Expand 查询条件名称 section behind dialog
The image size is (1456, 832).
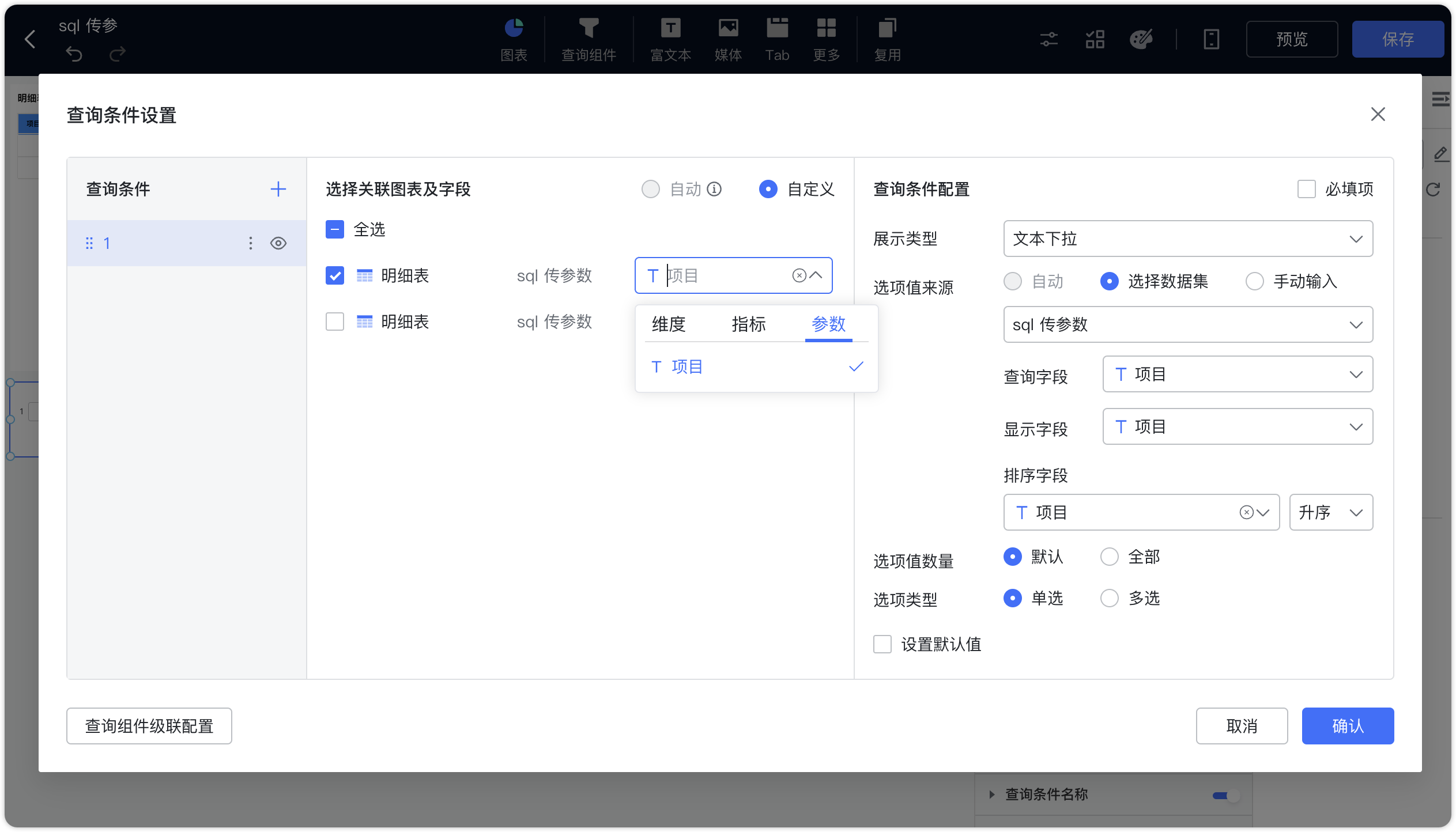pos(991,795)
